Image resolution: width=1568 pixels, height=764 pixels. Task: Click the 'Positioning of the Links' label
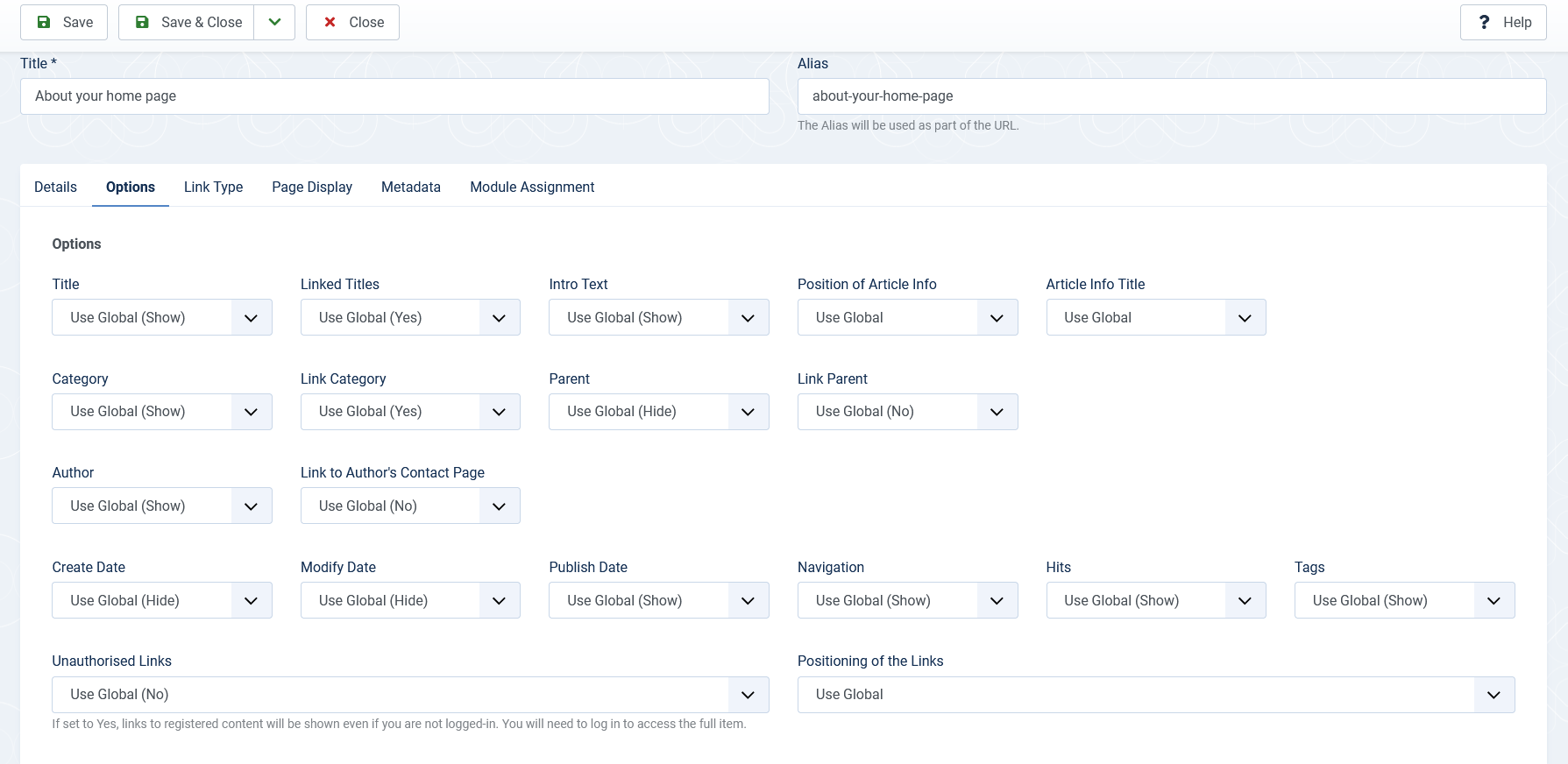[x=870, y=661]
